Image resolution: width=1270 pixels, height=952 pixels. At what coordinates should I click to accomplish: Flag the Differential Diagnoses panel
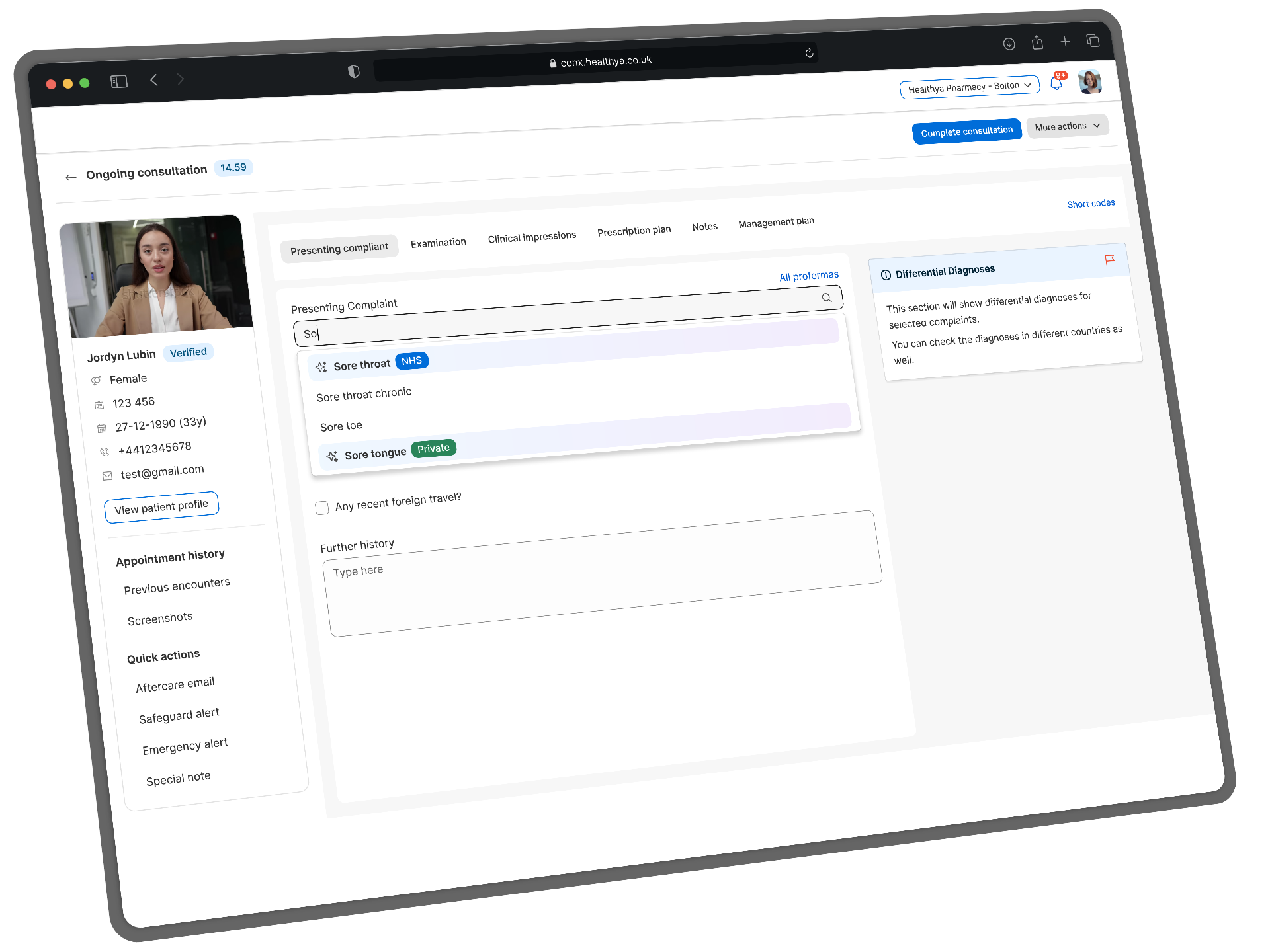coord(1109,260)
